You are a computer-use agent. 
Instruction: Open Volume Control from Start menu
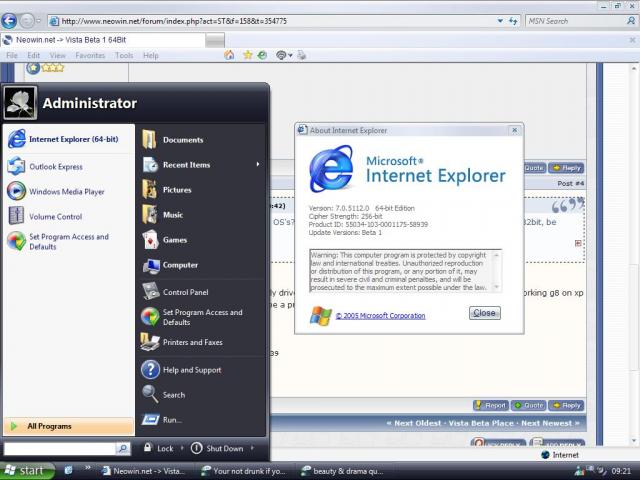(x=69, y=216)
